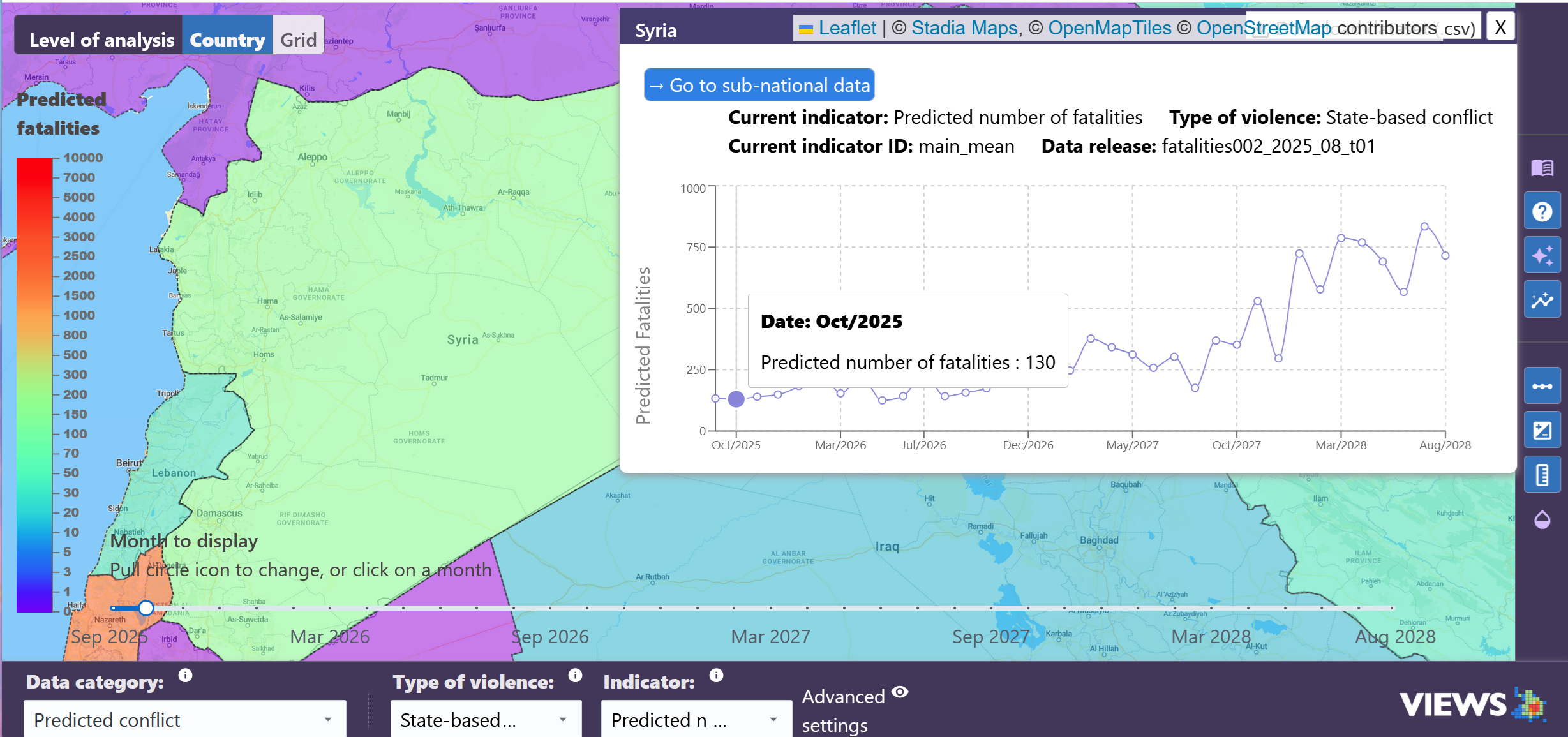Open the question mark help icon
This screenshot has width=1568, height=737.
click(1542, 211)
